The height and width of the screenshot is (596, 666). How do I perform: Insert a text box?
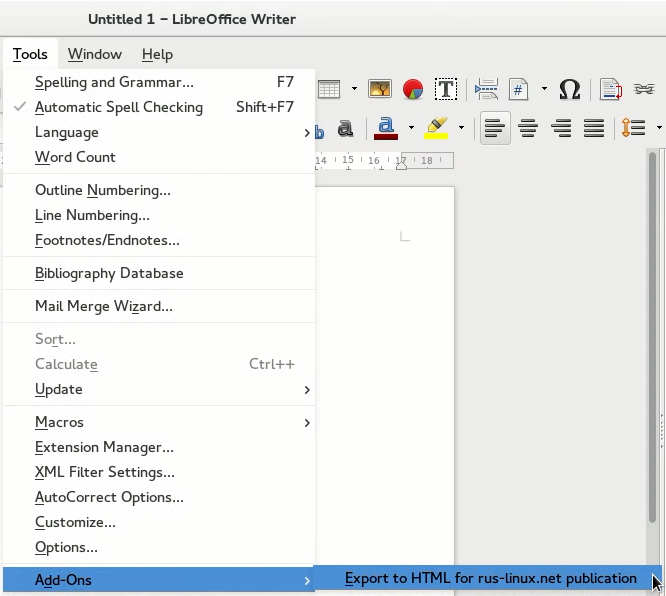[x=446, y=89]
